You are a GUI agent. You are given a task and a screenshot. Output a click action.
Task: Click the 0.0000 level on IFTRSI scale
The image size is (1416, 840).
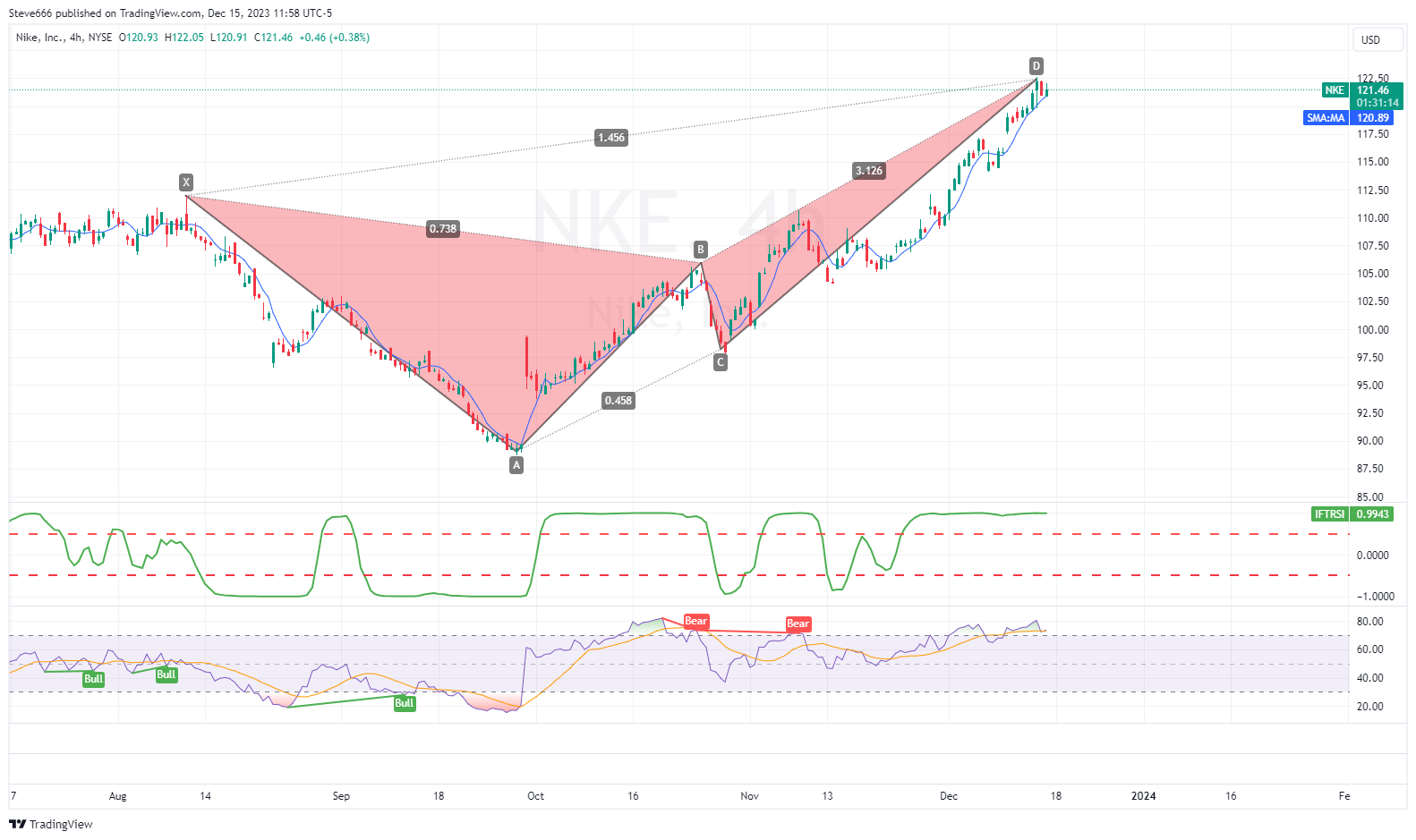[1373, 556]
